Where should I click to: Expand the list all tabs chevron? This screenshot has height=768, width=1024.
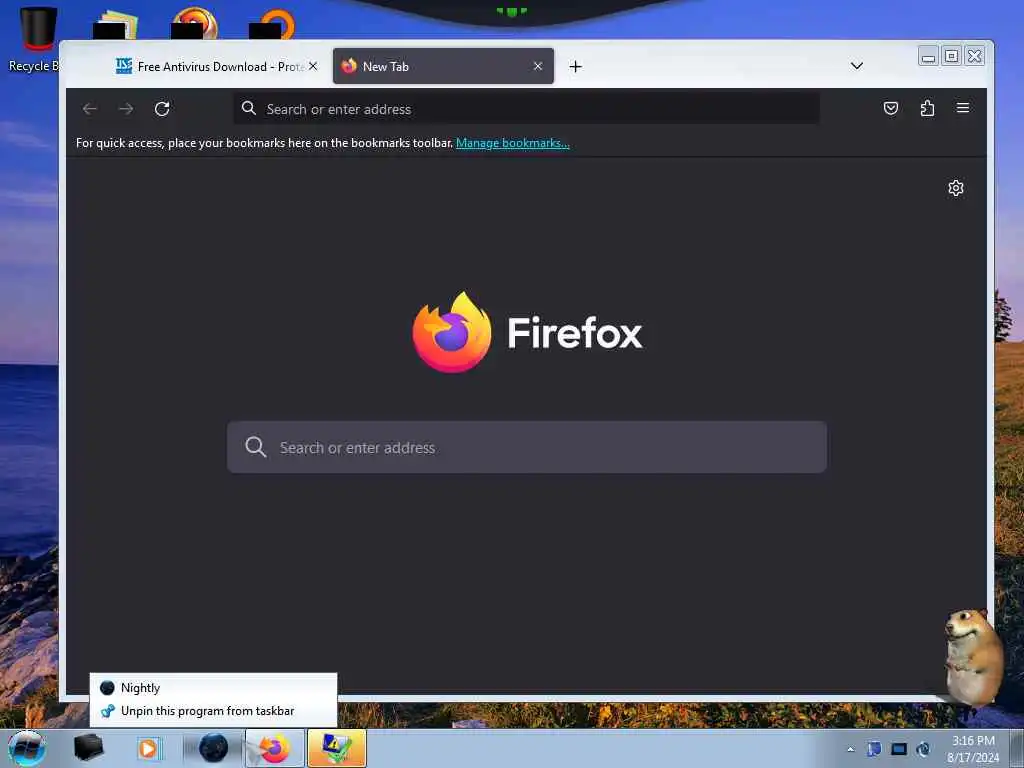click(857, 66)
